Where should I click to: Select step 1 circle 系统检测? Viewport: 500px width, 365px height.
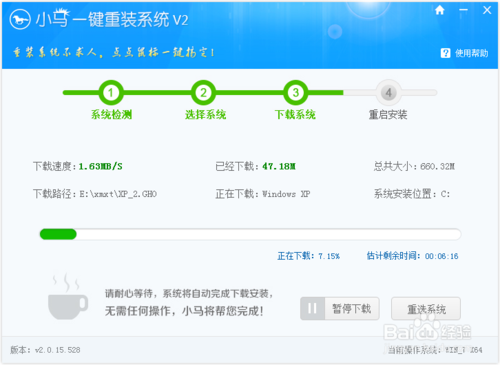[x=111, y=93]
